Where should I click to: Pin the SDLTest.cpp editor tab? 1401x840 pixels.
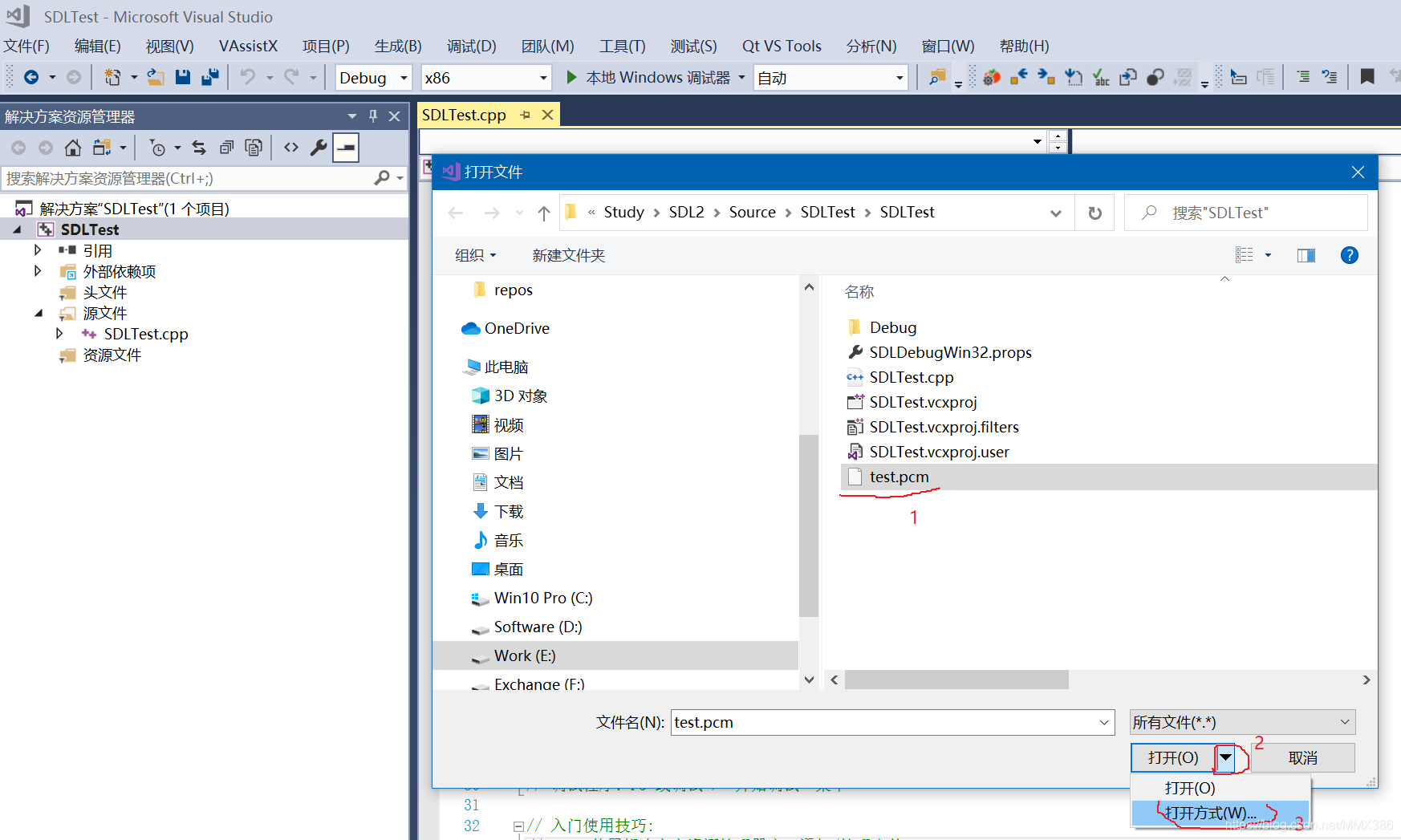pos(526,115)
